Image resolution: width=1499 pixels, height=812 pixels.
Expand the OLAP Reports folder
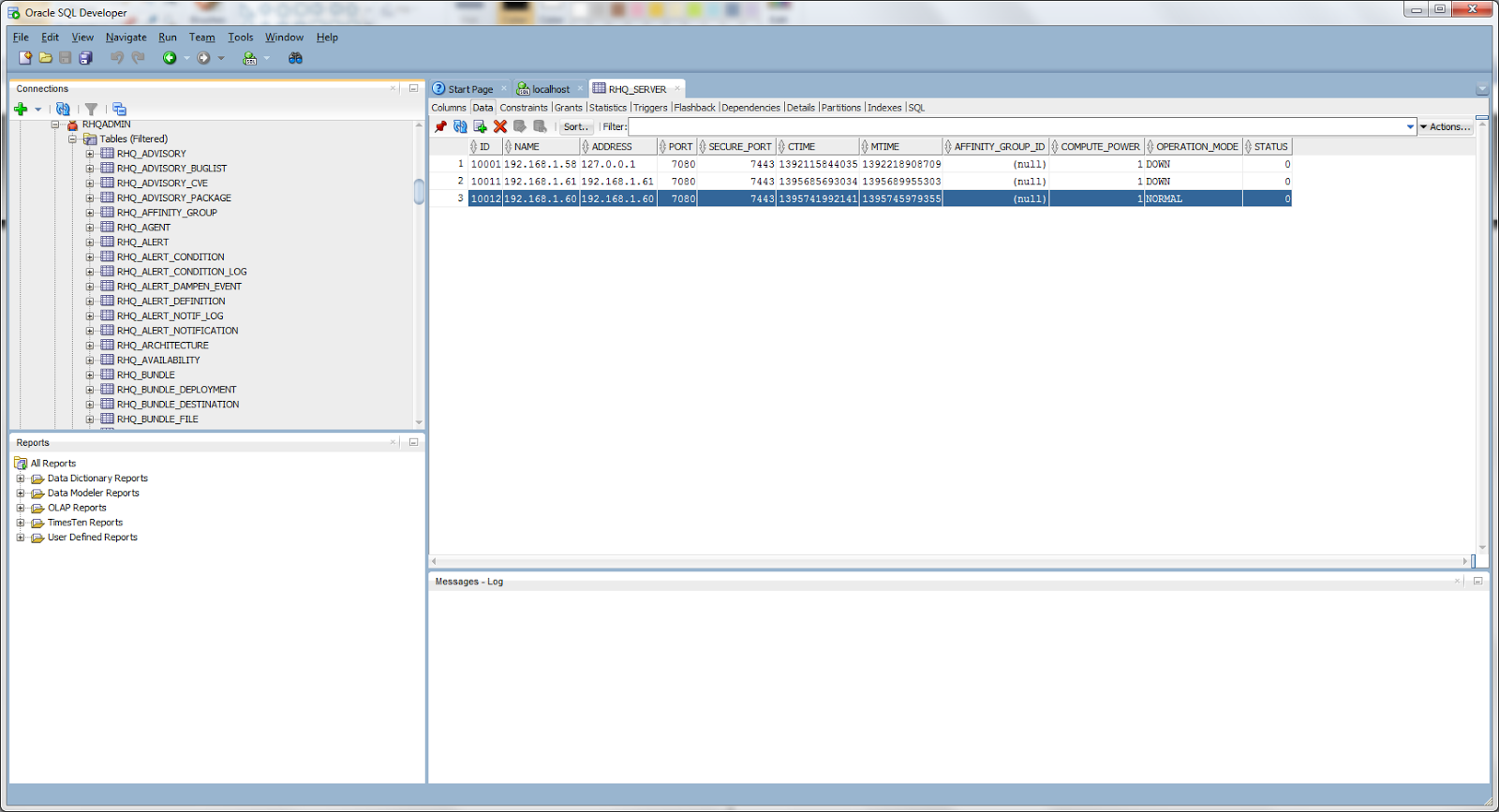[x=21, y=508]
